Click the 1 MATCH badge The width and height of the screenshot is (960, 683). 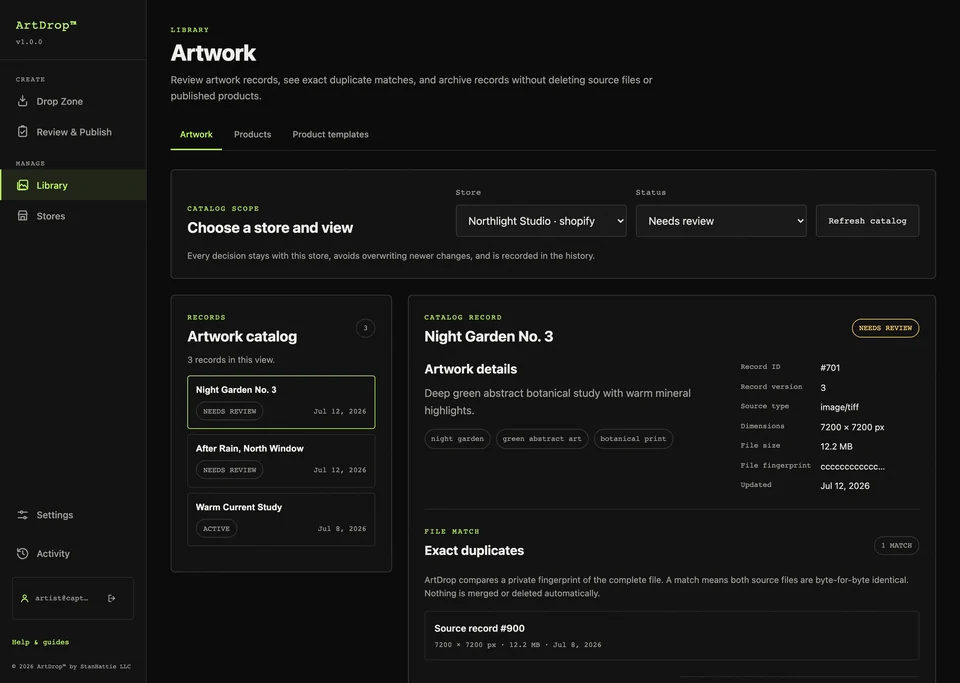[896, 545]
